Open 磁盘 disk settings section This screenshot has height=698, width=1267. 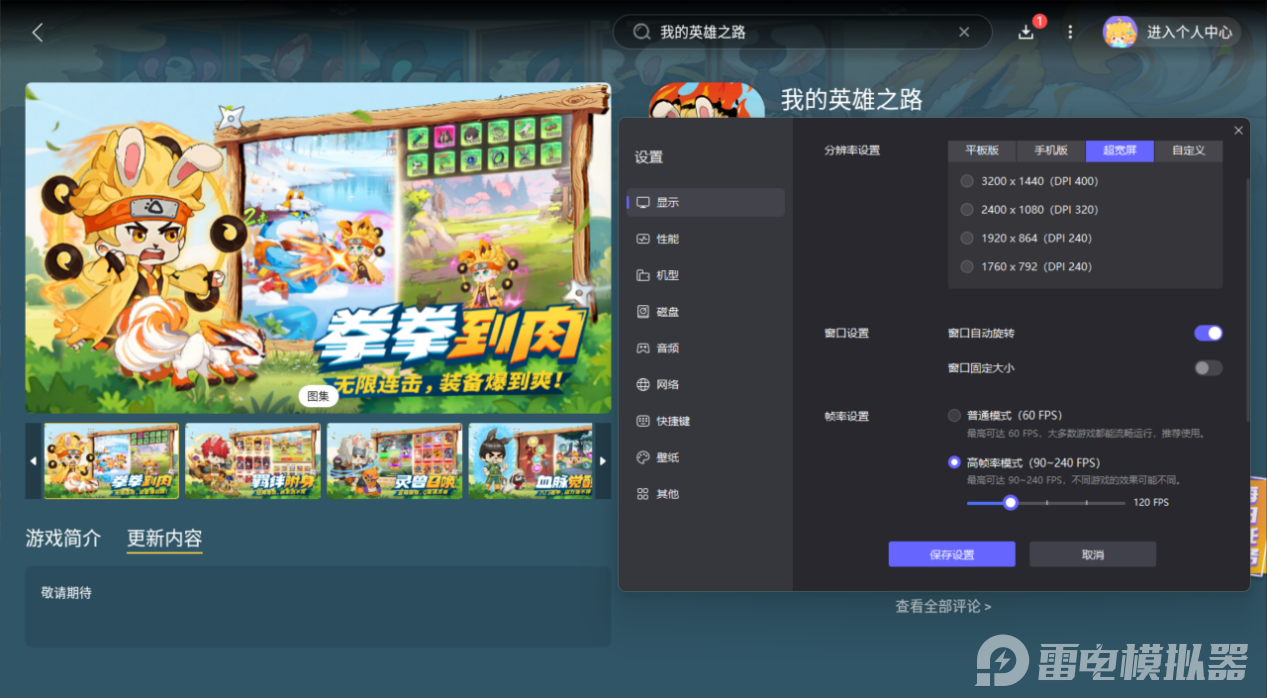point(667,312)
